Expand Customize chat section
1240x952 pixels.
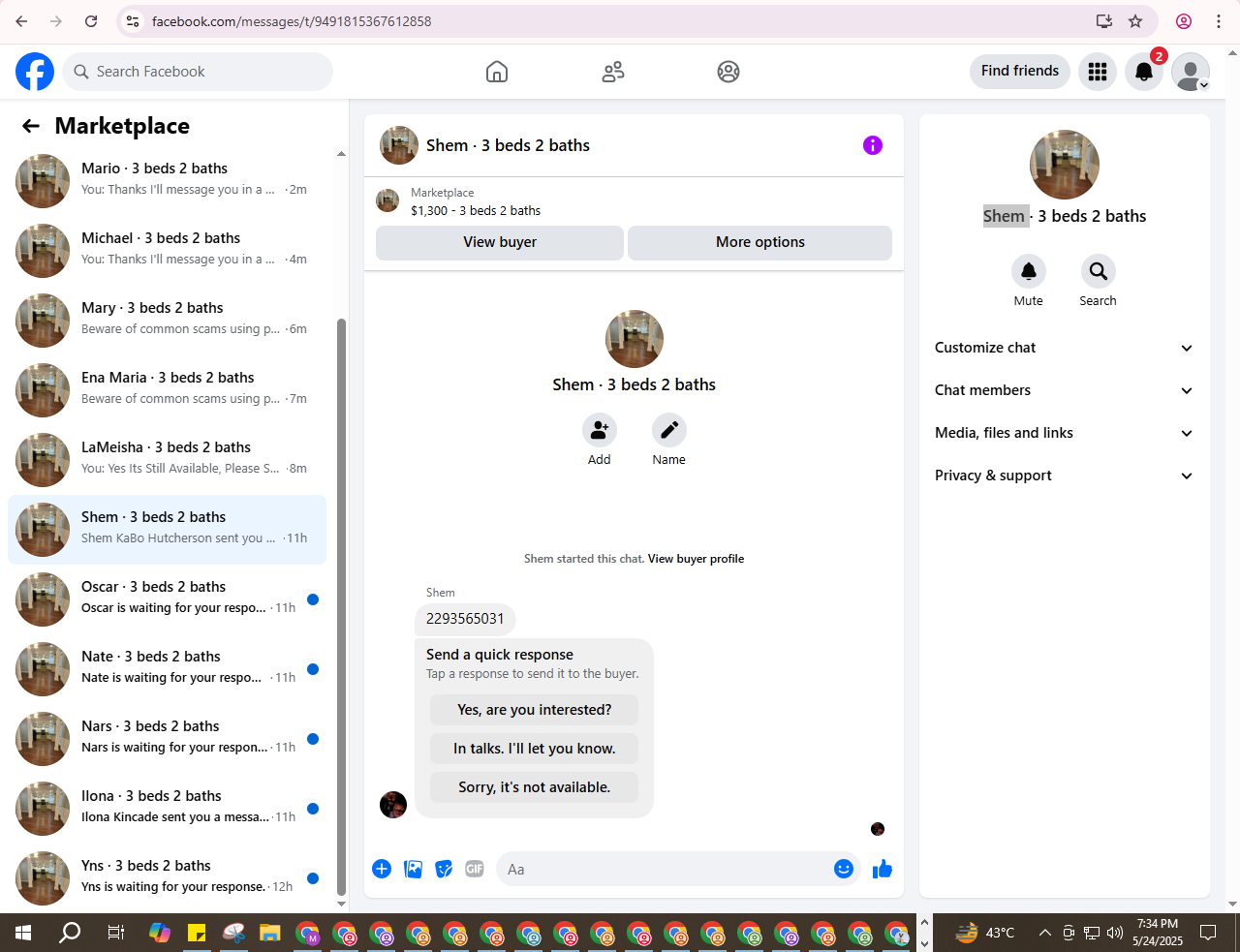pyautogui.click(x=1065, y=348)
